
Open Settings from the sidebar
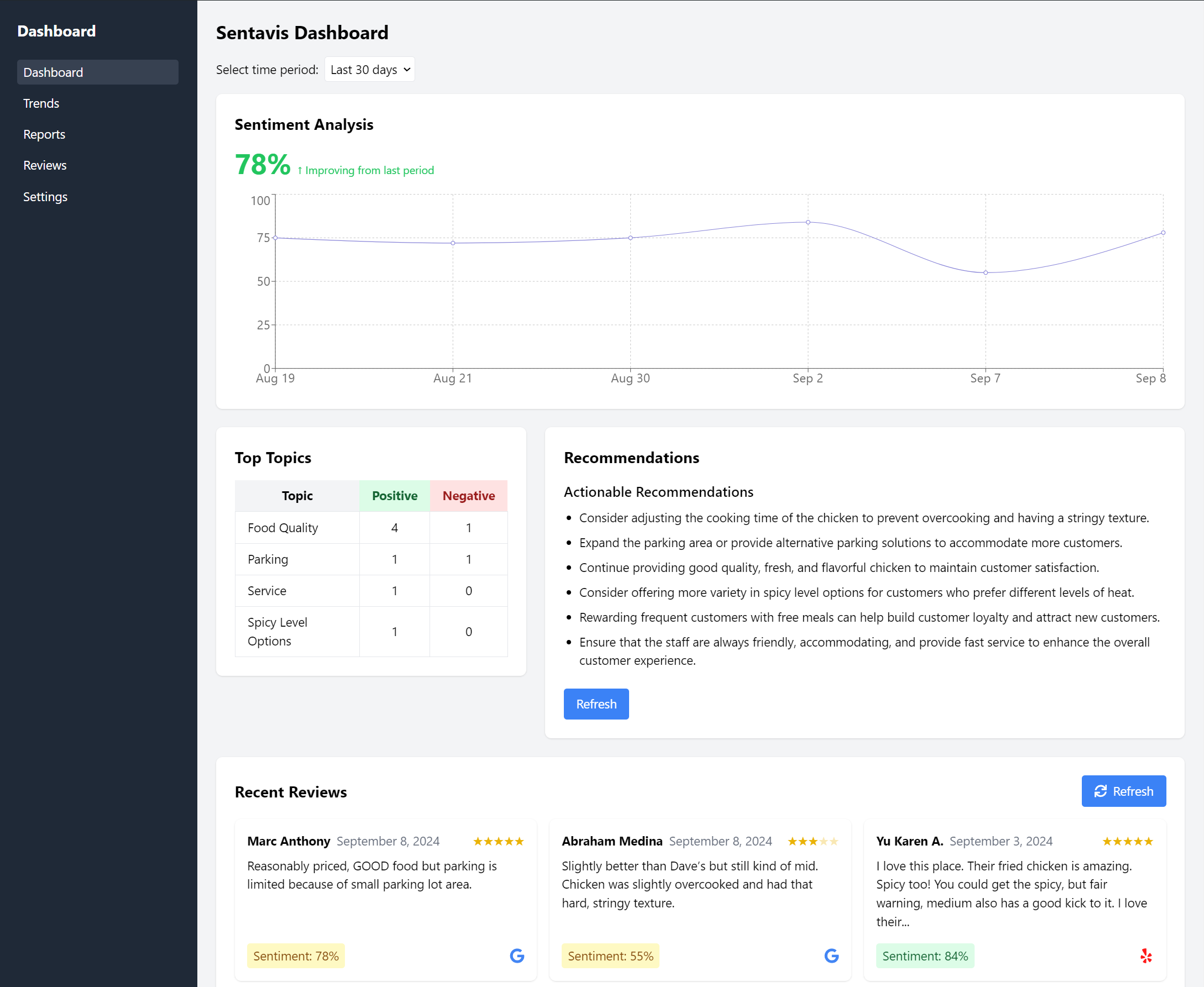coord(45,196)
